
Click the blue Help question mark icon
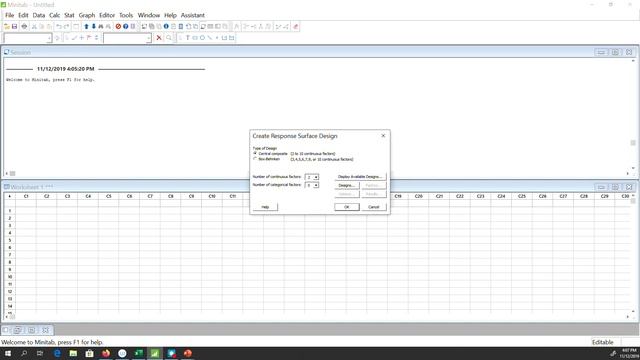coord(125,27)
